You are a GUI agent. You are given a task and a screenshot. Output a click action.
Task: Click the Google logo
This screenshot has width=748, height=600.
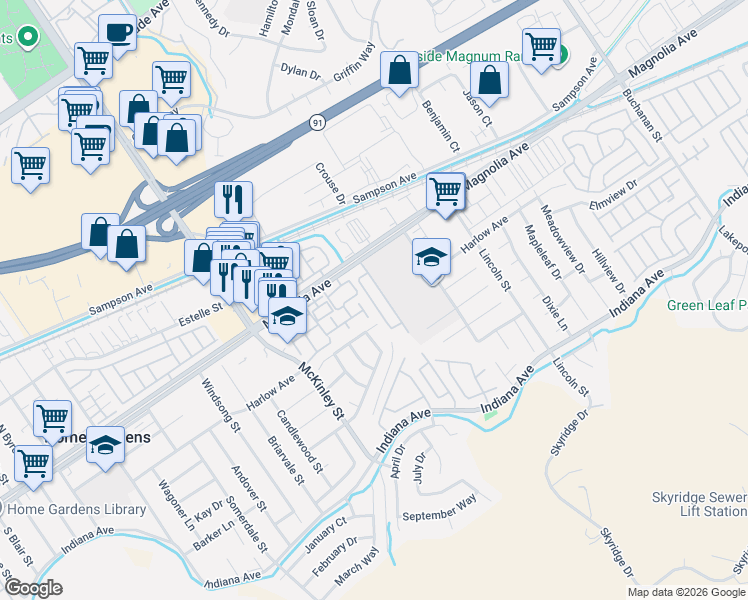(x=33, y=588)
